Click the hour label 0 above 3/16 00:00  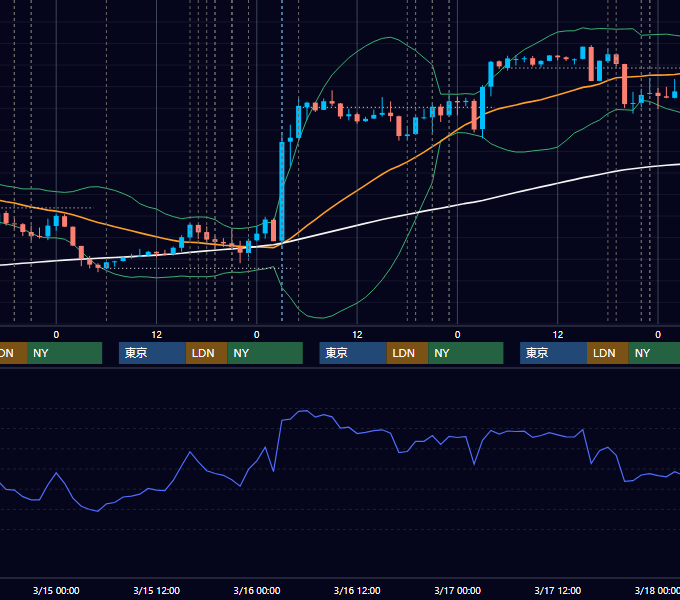257,335
